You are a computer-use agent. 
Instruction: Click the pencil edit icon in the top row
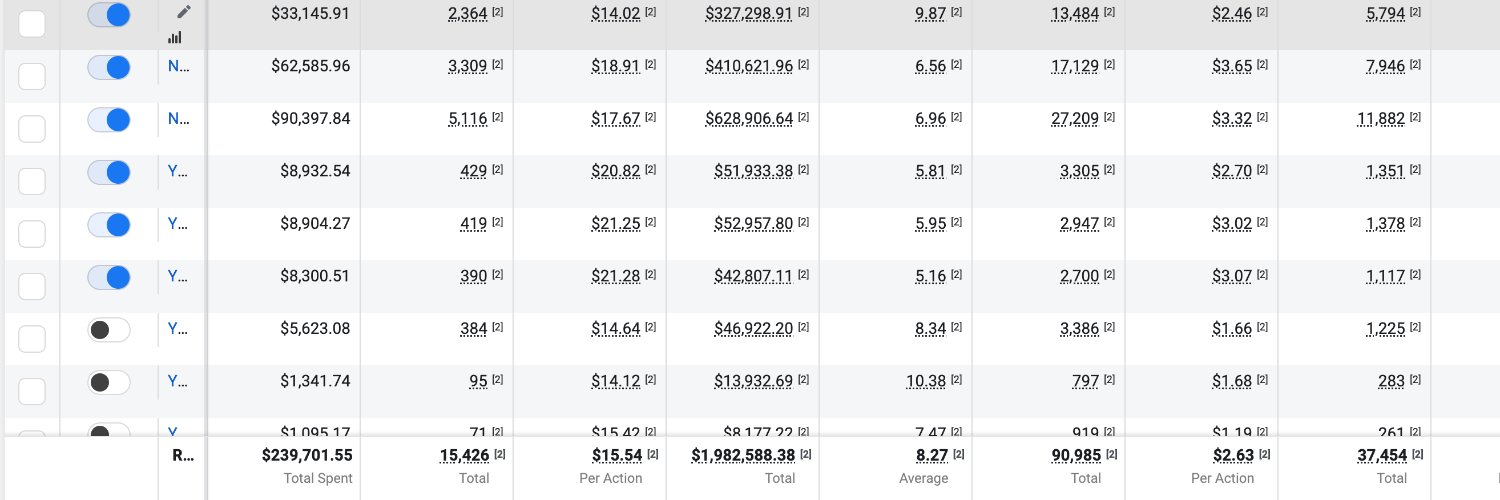[x=182, y=12]
